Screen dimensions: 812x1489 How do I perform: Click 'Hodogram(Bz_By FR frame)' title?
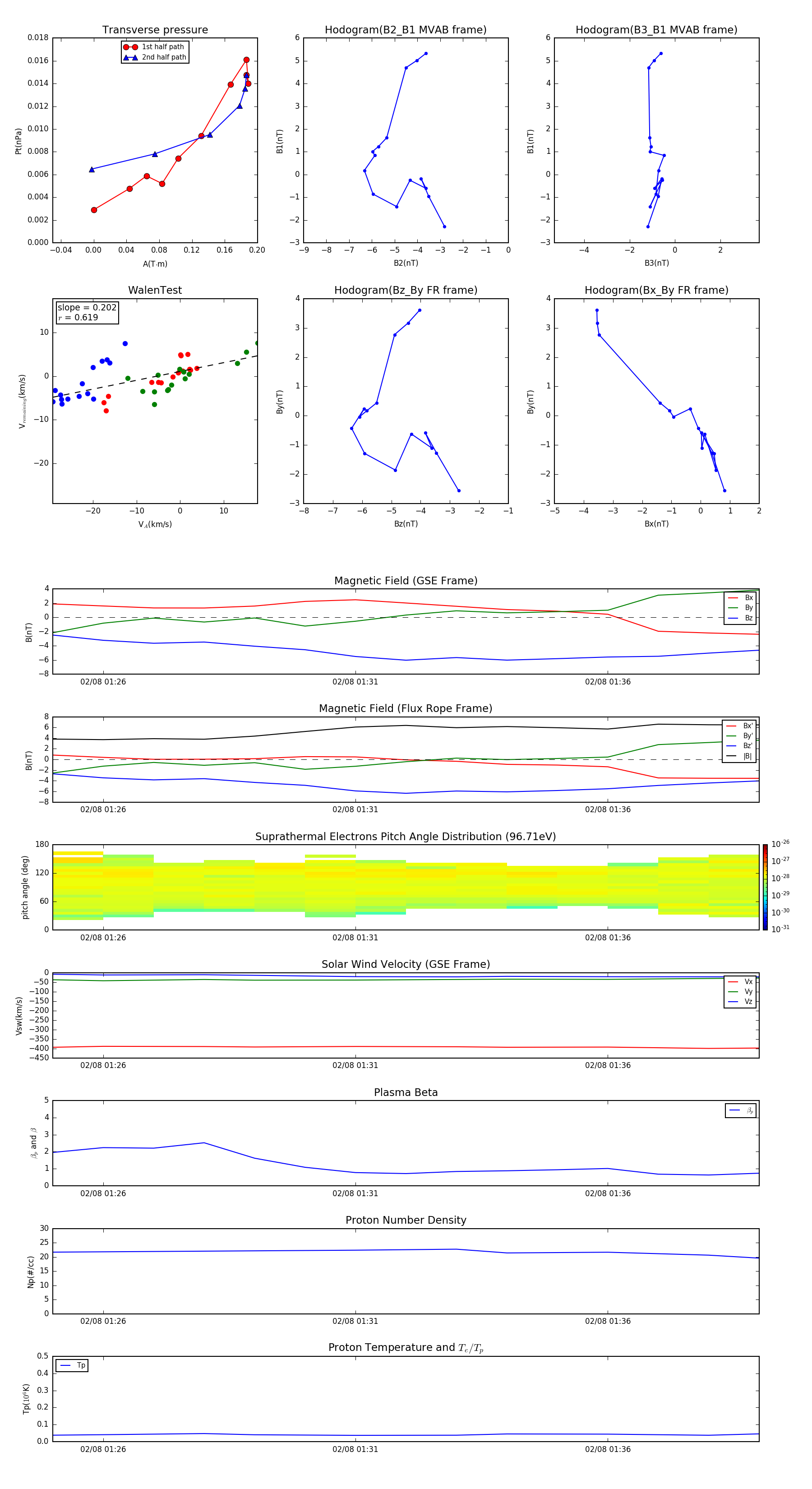[x=406, y=290]
